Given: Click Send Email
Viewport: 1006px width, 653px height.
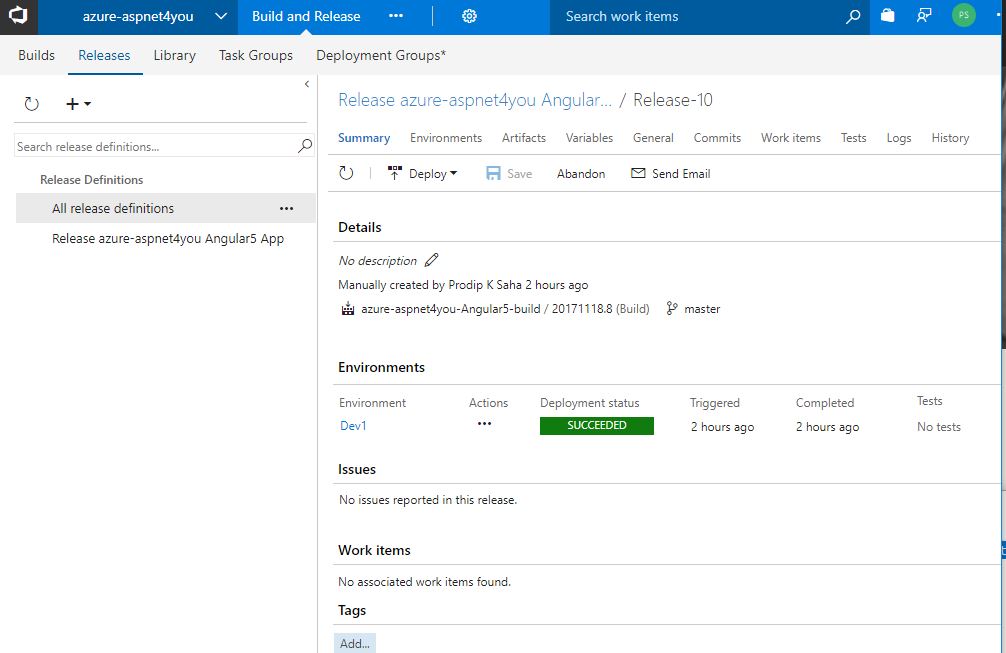Looking at the screenshot, I should [x=671, y=174].
